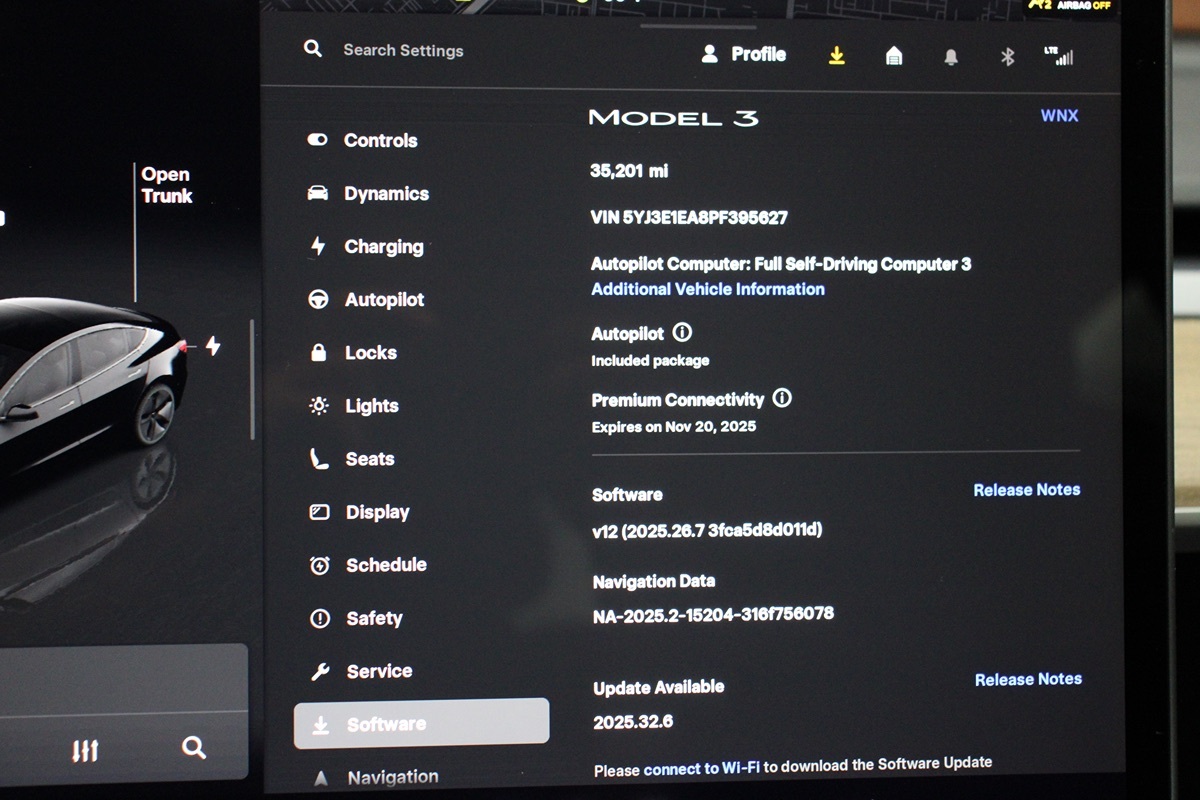Open the notifications bell icon

(x=951, y=57)
